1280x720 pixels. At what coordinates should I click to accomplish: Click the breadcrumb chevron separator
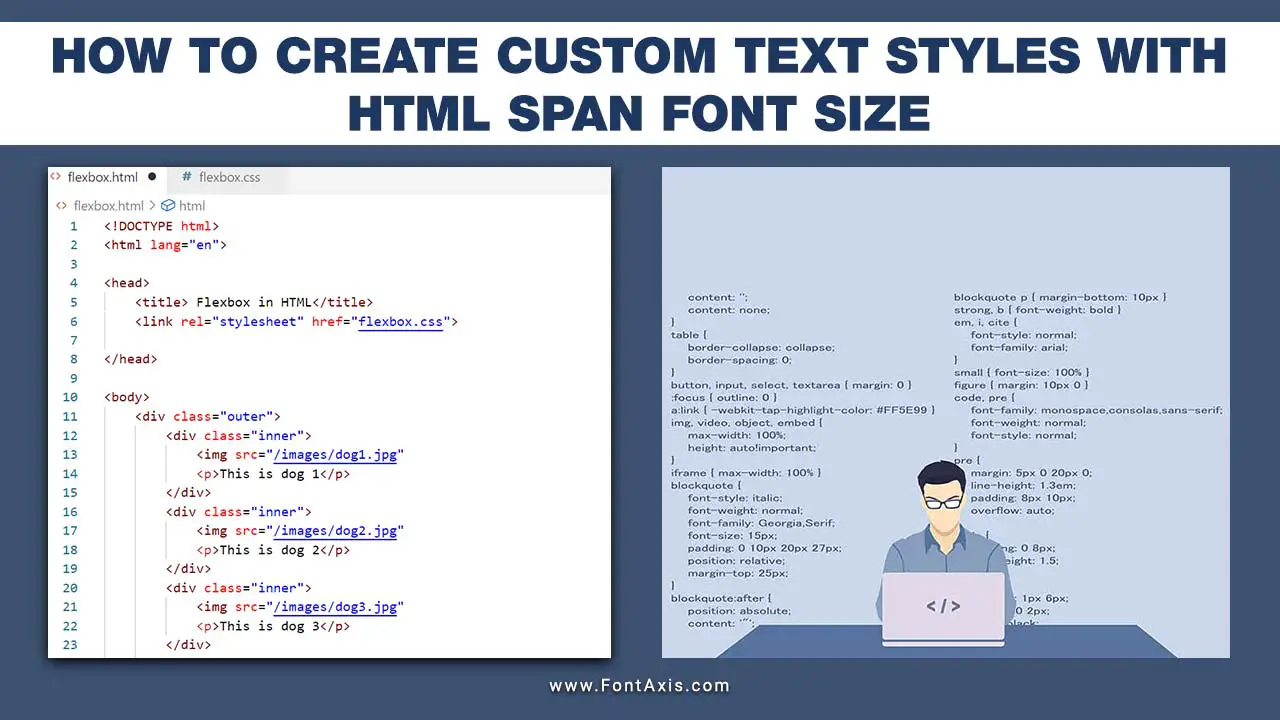click(x=152, y=206)
